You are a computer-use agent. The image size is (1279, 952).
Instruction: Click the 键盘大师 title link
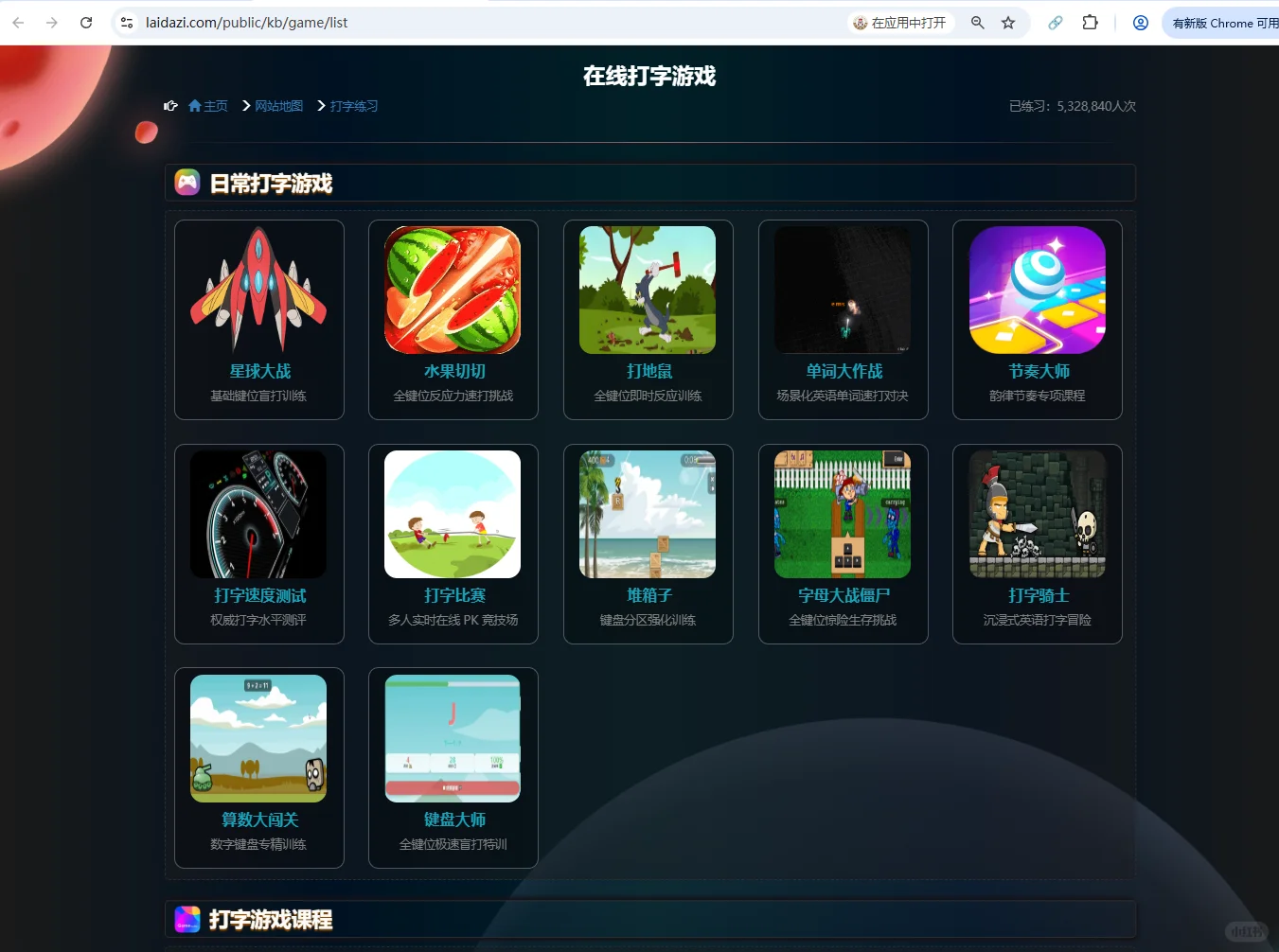[x=454, y=820]
